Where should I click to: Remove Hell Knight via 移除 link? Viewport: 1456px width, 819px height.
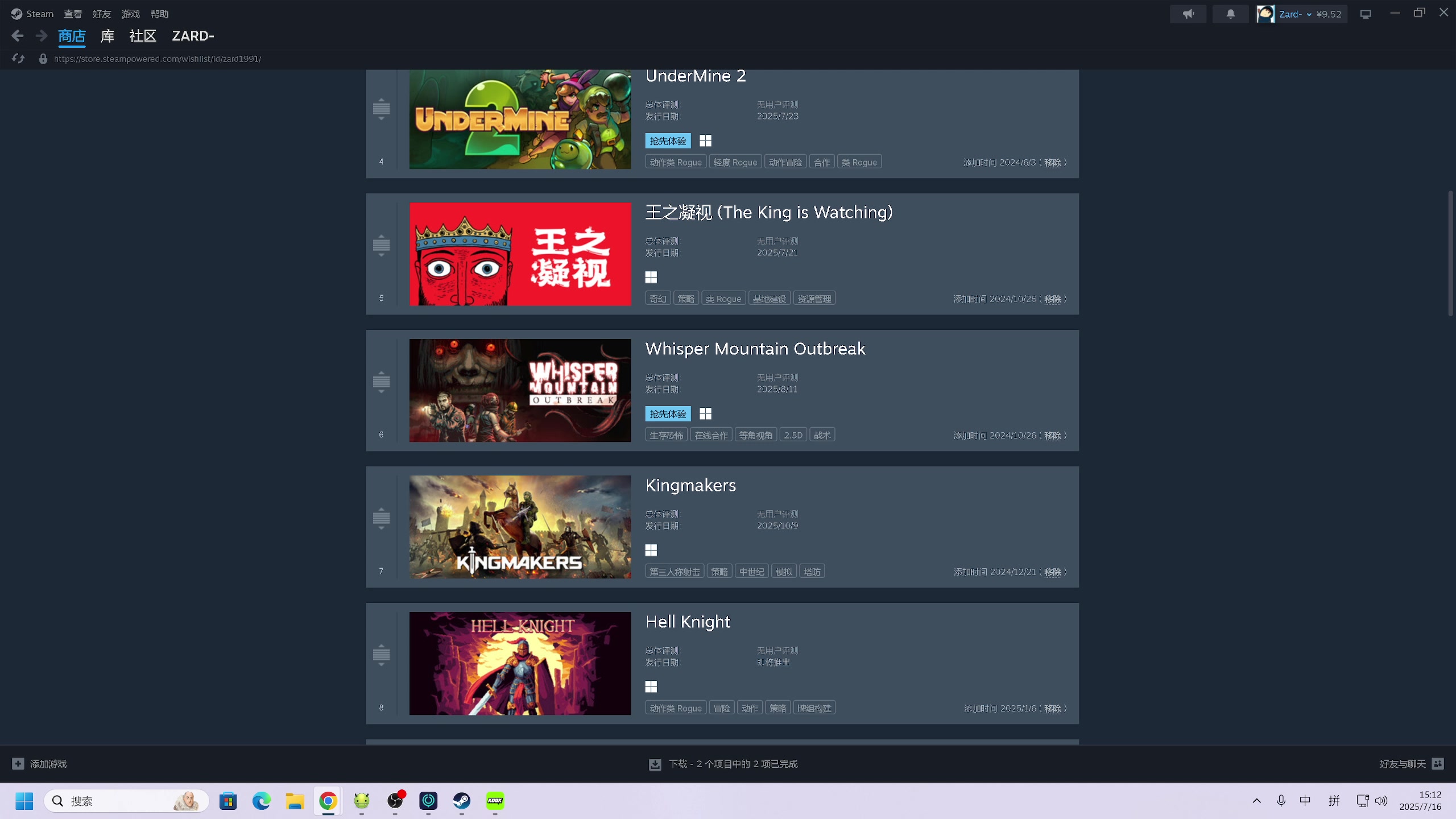(1053, 709)
